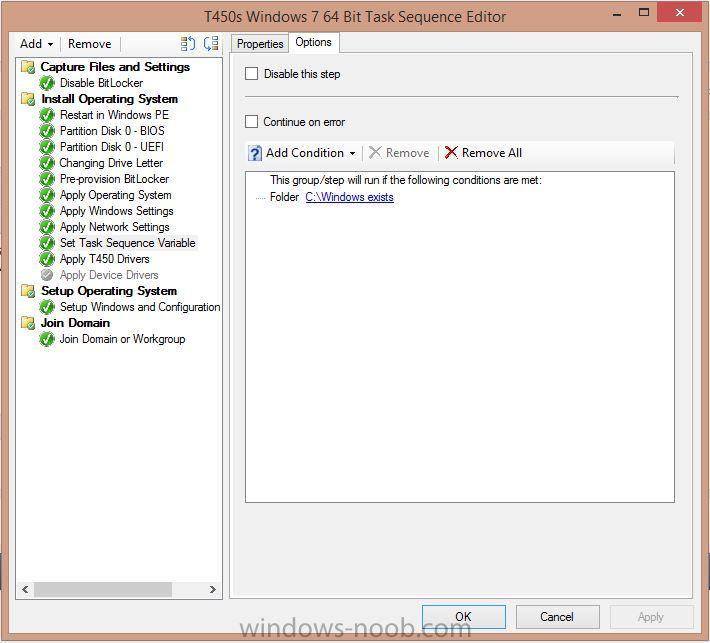Click the Join Domain folder icon
The height and width of the screenshot is (643, 710).
tap(28, 323)
